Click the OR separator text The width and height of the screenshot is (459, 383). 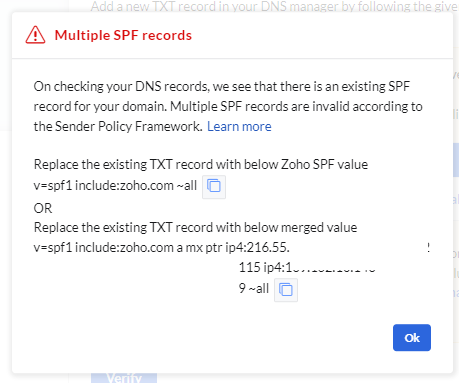pyautogui.click(x=43, y=208)
